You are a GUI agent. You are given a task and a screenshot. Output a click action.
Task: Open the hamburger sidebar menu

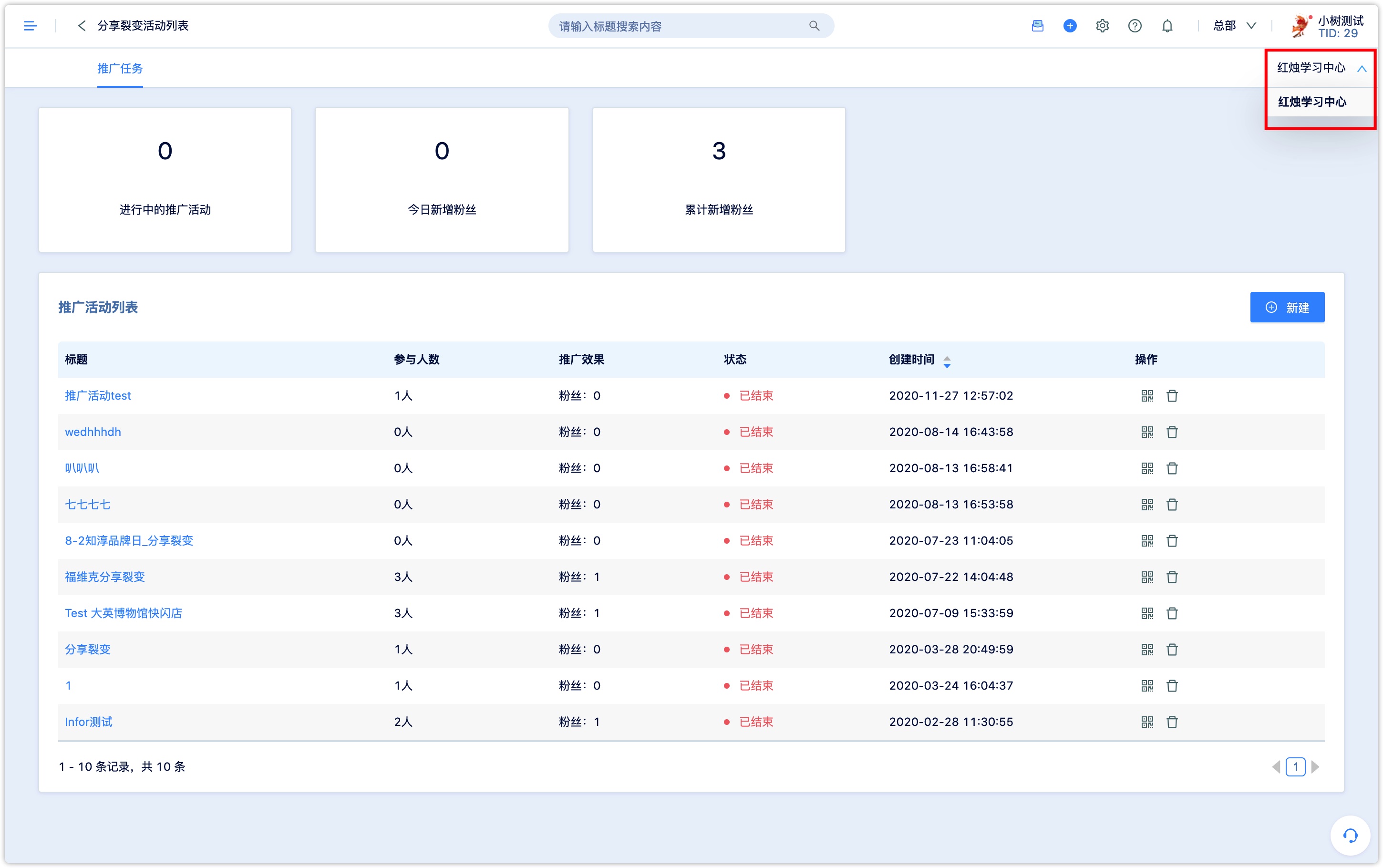(30, 26)
